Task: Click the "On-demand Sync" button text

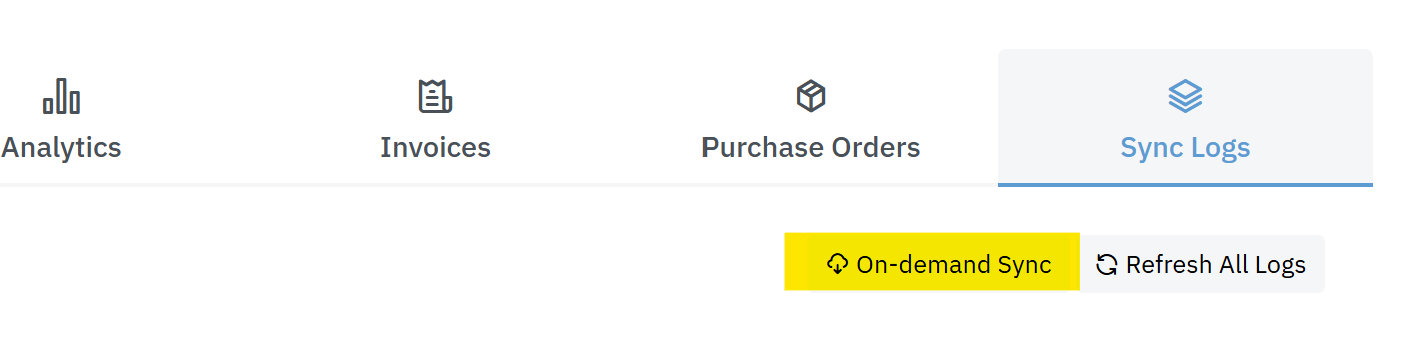Action: point(954,265)
